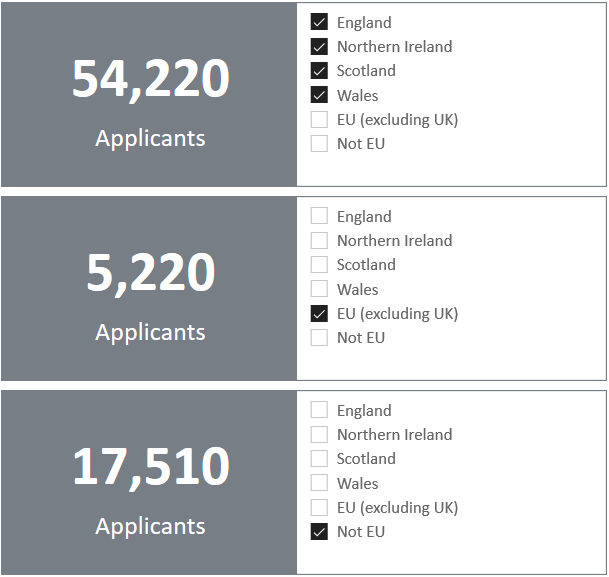Check Wales in the middle slicer

pos(319,289)
